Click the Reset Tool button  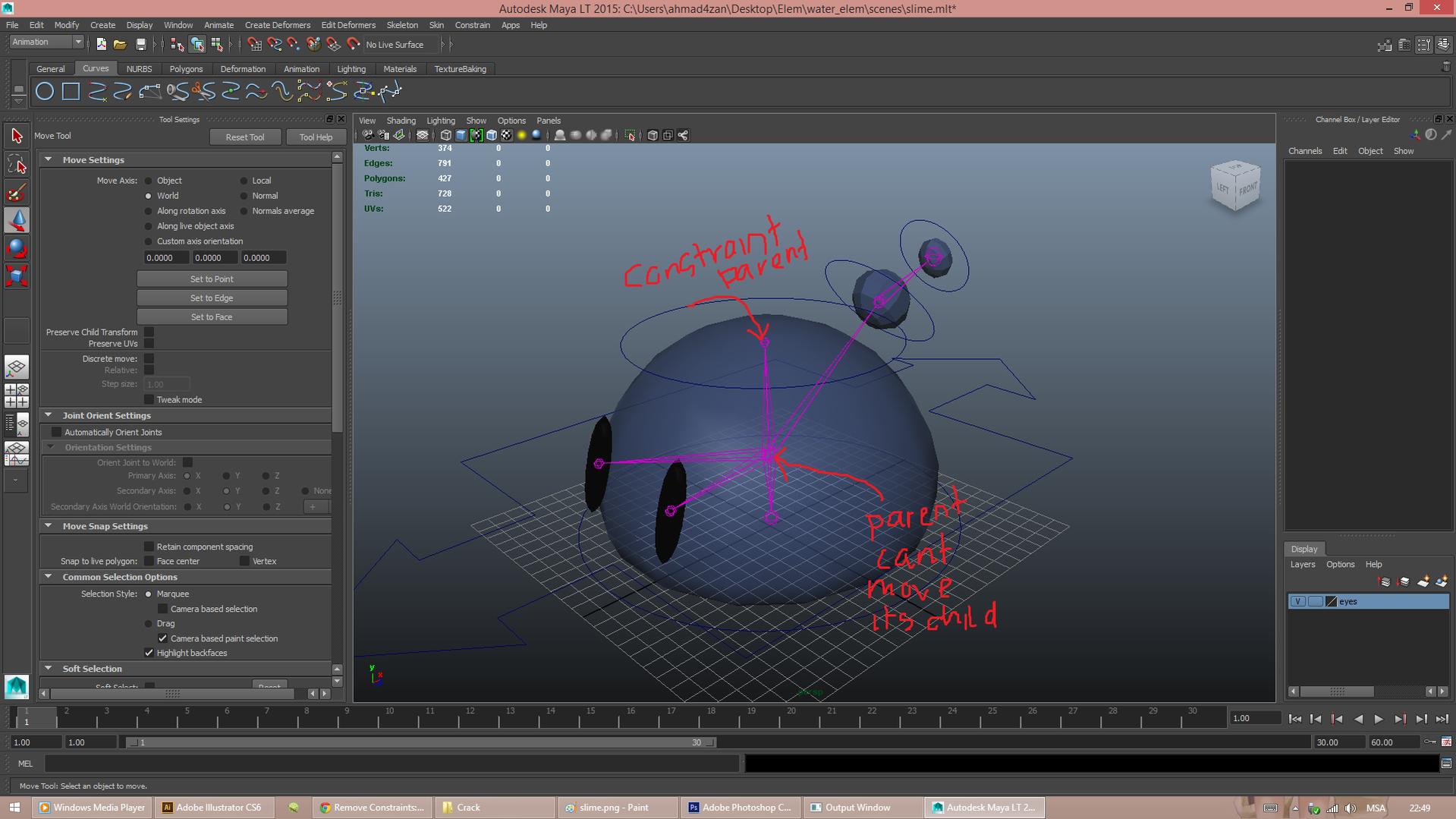[245, 137]
